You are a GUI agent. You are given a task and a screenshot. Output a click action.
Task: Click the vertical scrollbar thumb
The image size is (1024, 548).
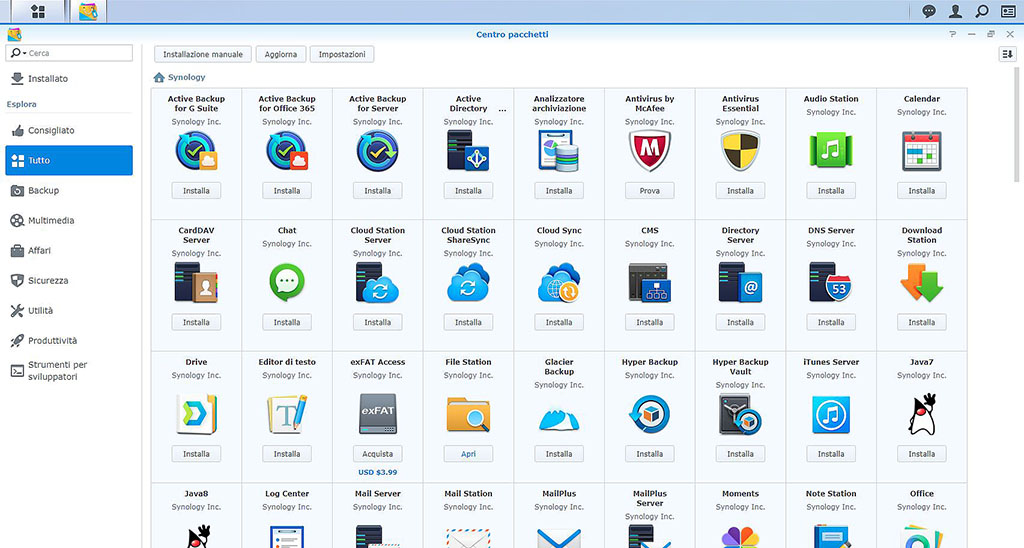[1016, 124]
